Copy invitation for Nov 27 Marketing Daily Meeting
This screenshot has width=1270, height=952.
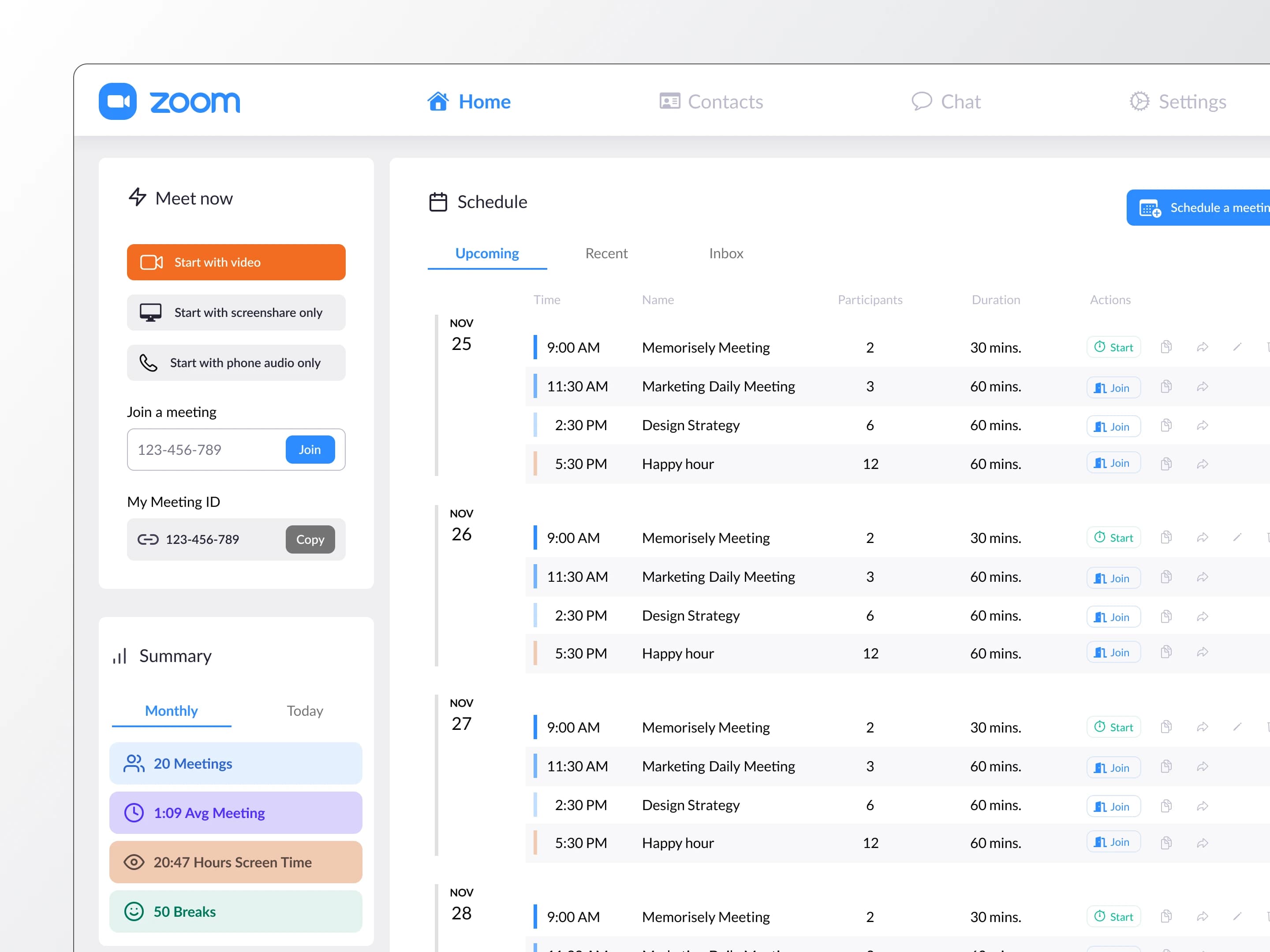click(1166, 766)
